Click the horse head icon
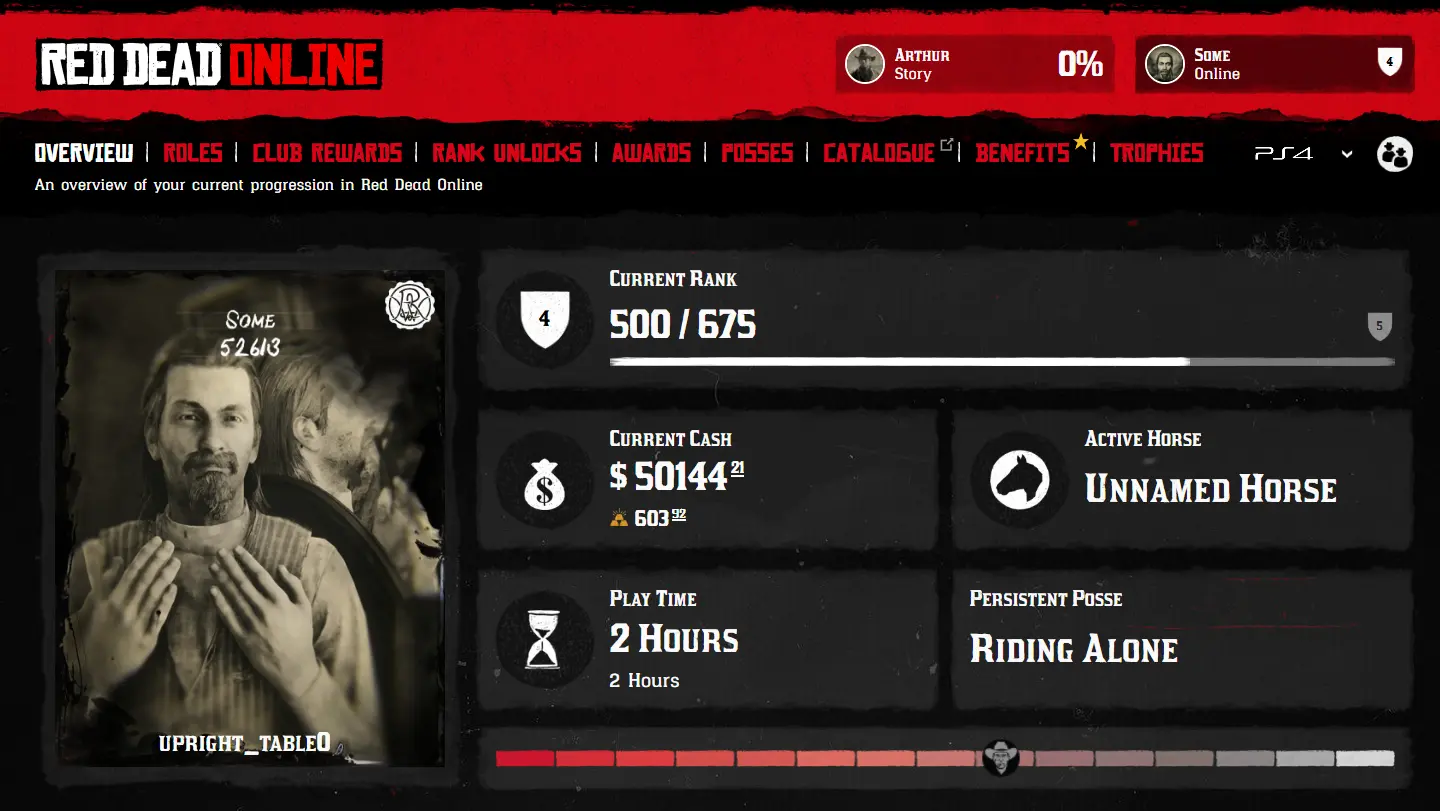Viewport: 1440px width, 811px height. pos(1020,479)
